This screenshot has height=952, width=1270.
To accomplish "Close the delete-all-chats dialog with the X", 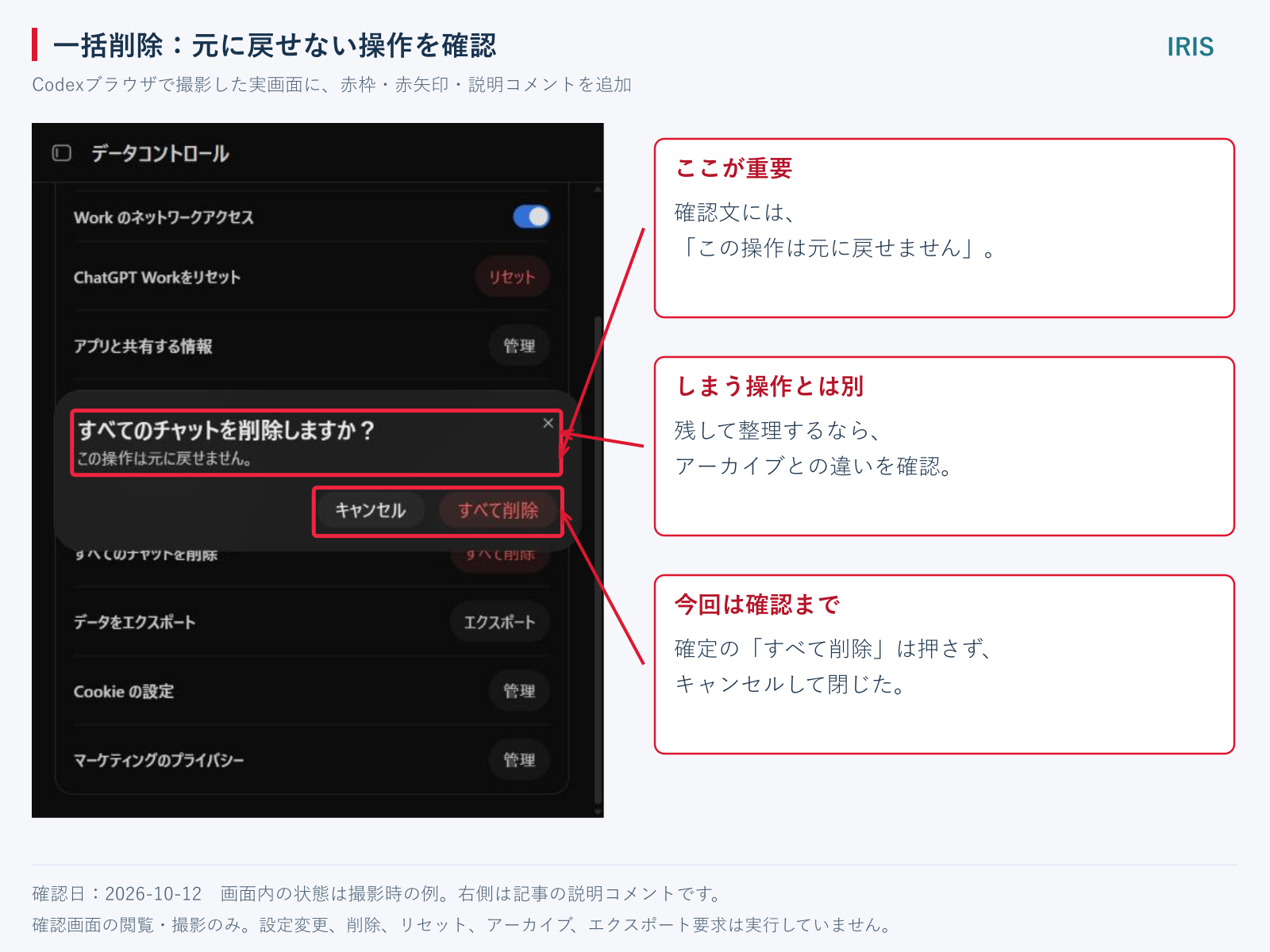I will click(548, 423).
